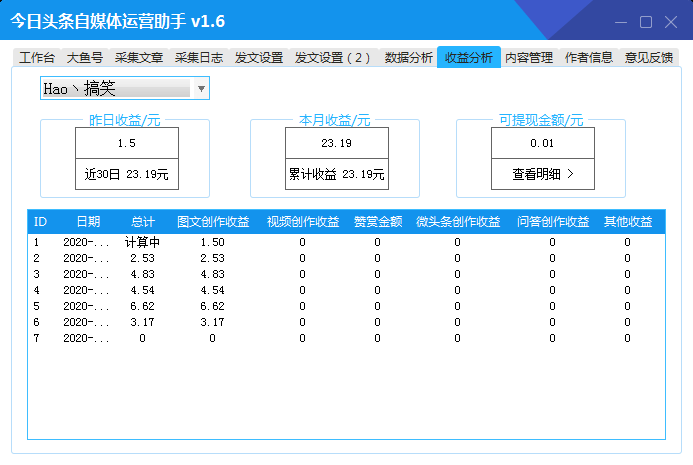Open the 工作台 tab
The image size is (693, 465).
pos(37,58)
